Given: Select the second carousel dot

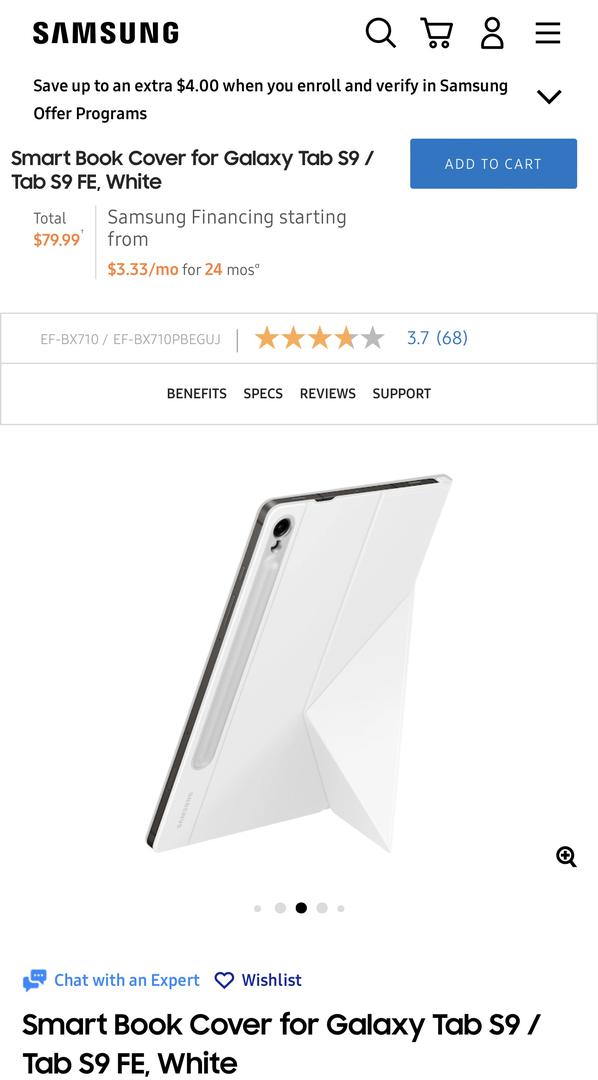Looking at the screenshot, I should pos(280,908).
